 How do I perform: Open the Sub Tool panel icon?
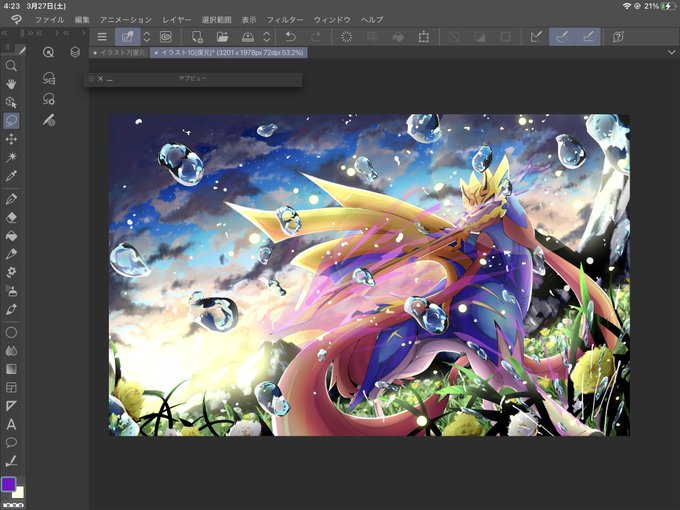pyautogui.click(x=49, y=78)
